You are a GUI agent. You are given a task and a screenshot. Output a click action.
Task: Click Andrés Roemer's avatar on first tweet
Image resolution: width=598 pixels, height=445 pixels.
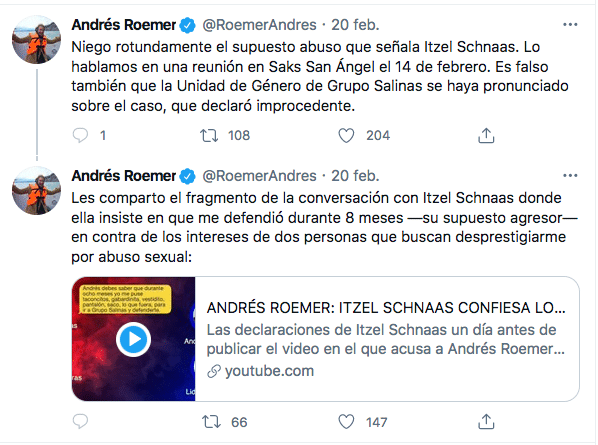click(37, 40)
